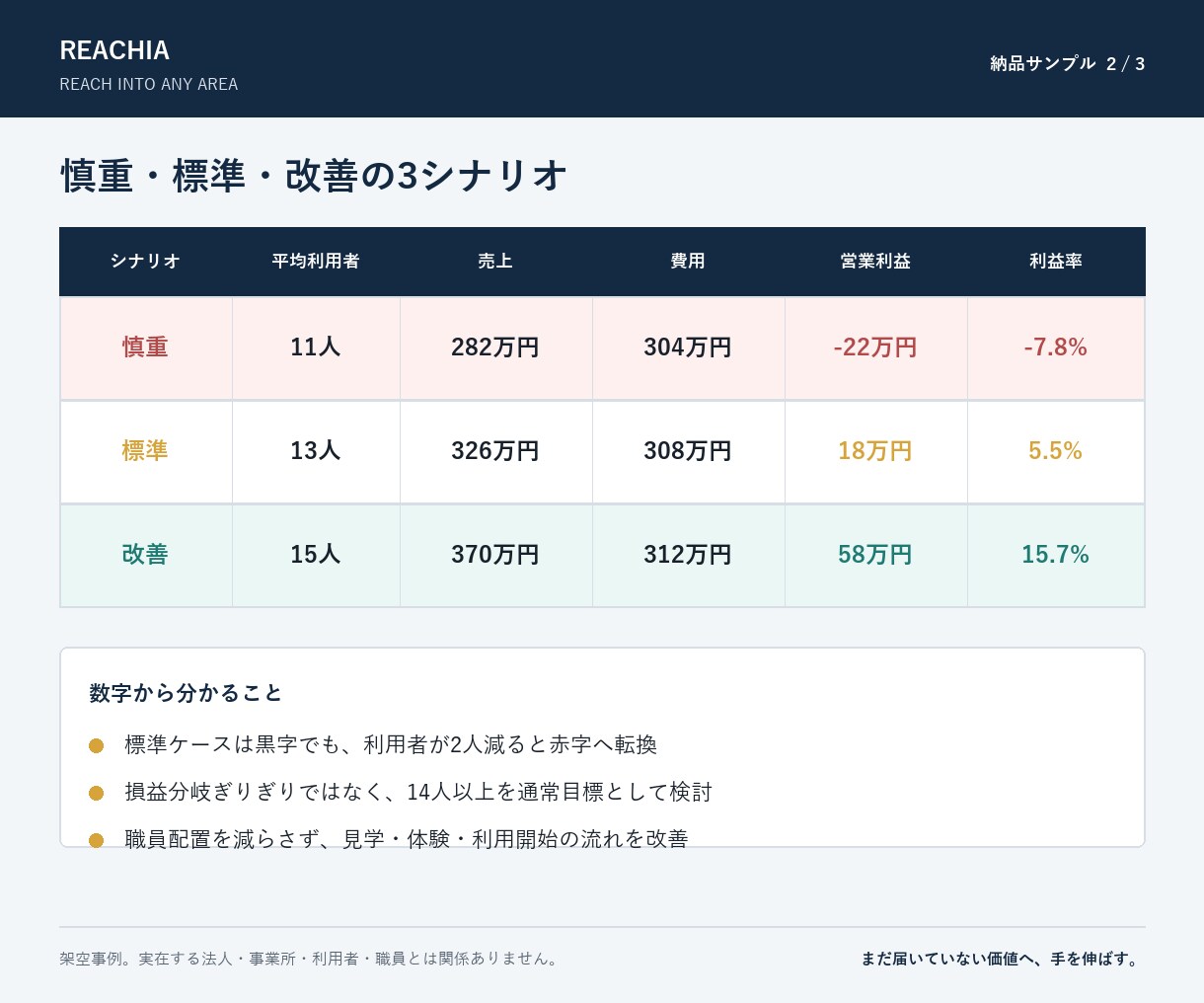1204x1003 pixels.
Task: Click the -7.8% margin cell
Action: point(1056,347)
